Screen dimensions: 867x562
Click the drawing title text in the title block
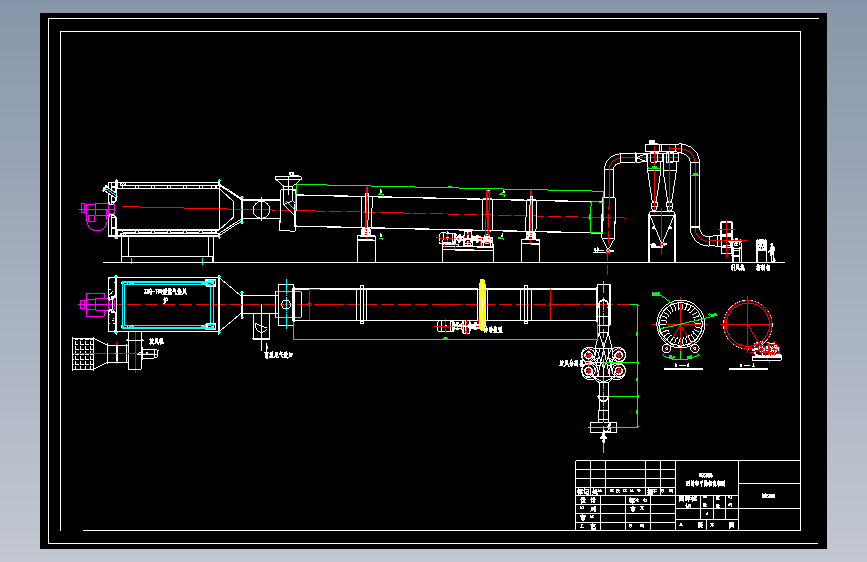(706, 480)
